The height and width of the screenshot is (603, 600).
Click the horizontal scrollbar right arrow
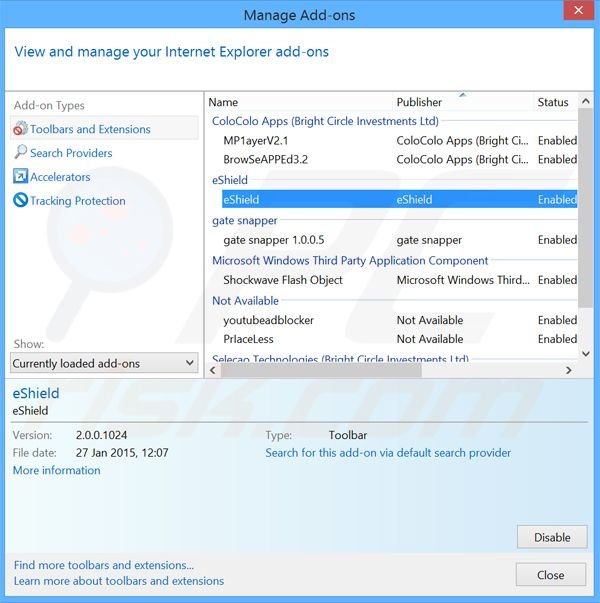569,370
